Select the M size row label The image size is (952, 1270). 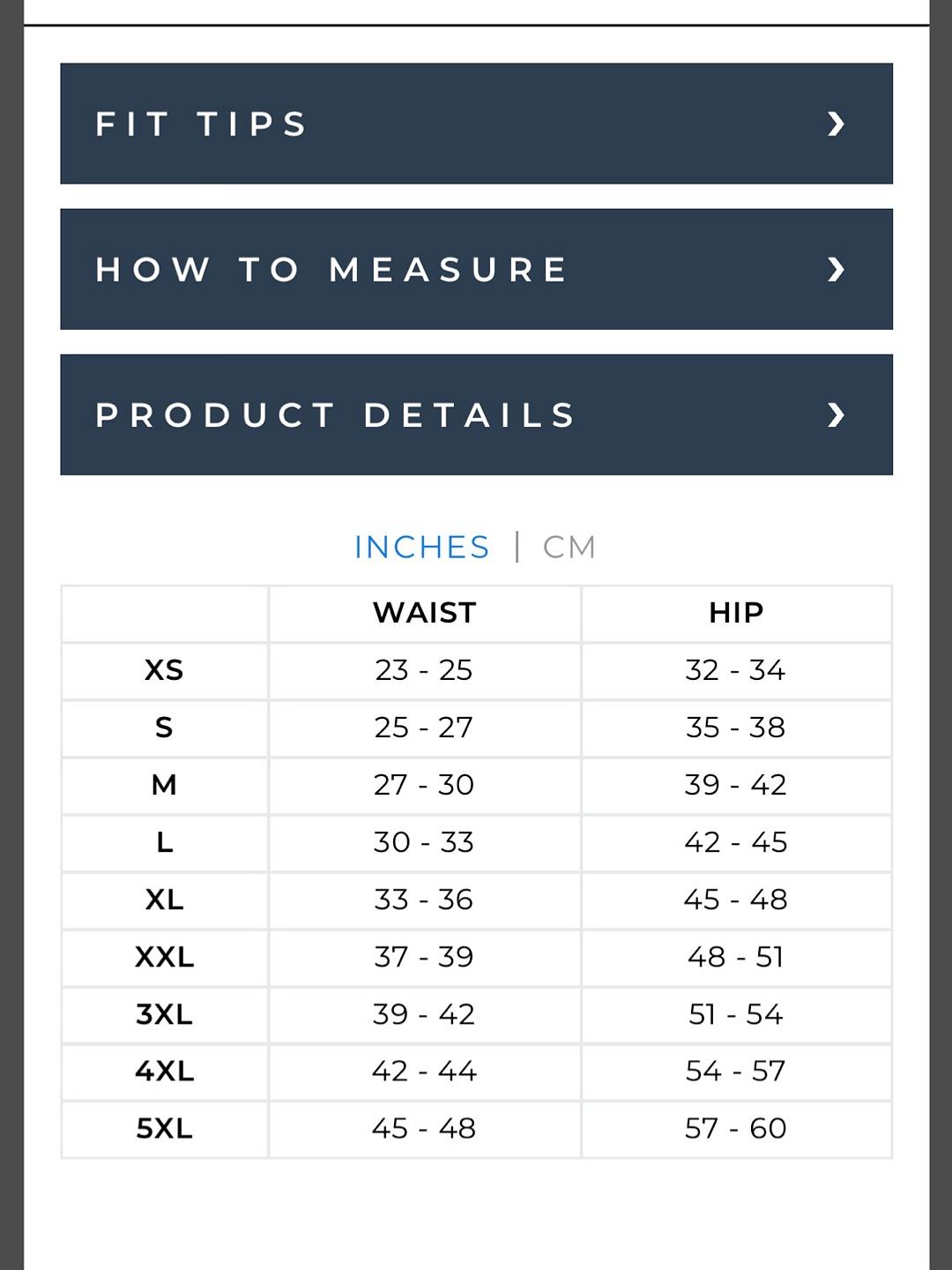(x=164, y=785)
